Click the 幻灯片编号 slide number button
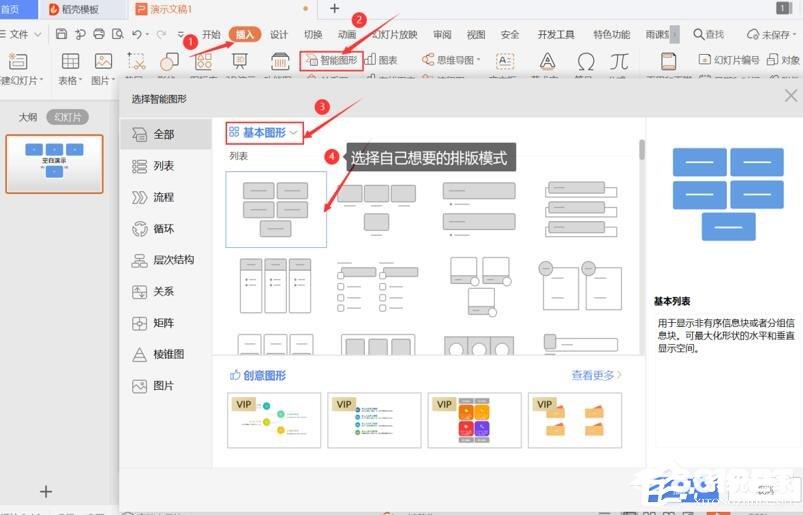 729,60
